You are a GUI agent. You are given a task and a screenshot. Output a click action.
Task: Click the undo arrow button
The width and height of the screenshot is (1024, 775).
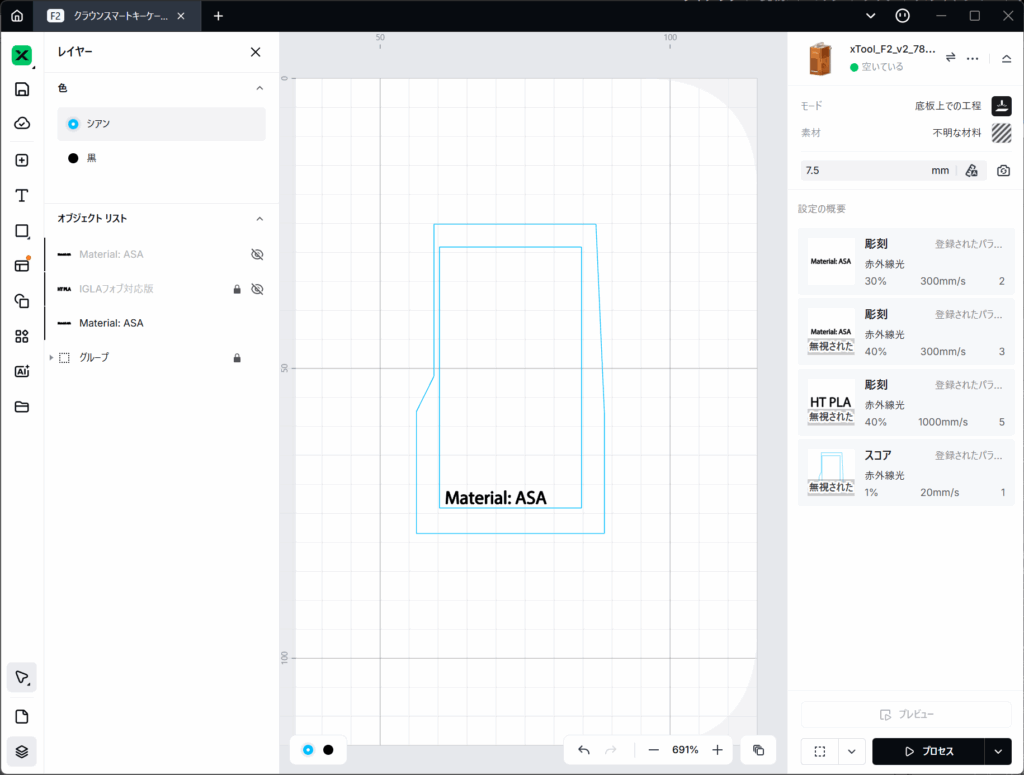point(584,750)
